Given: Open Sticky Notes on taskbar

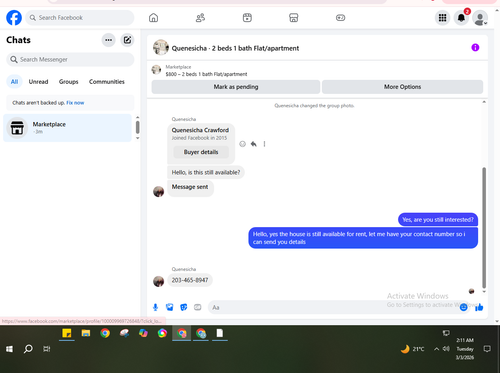Looking at the screenshot, I should pos(67,333).
